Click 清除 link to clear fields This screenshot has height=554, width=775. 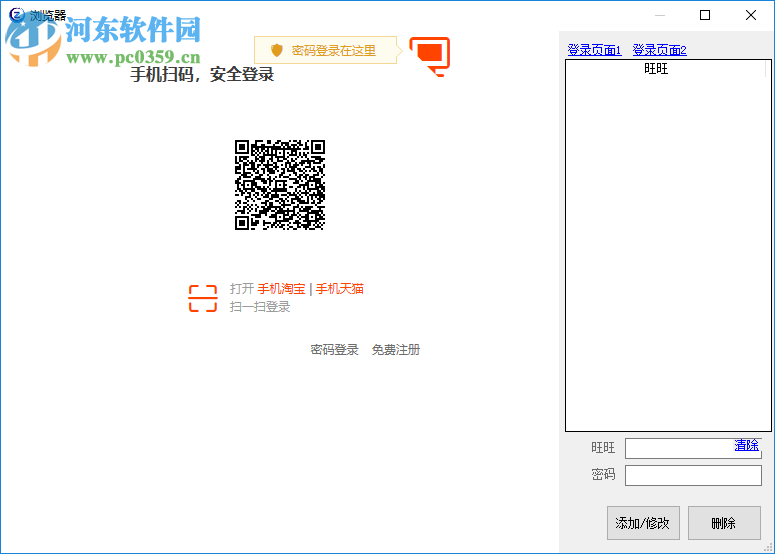[746, 445]
